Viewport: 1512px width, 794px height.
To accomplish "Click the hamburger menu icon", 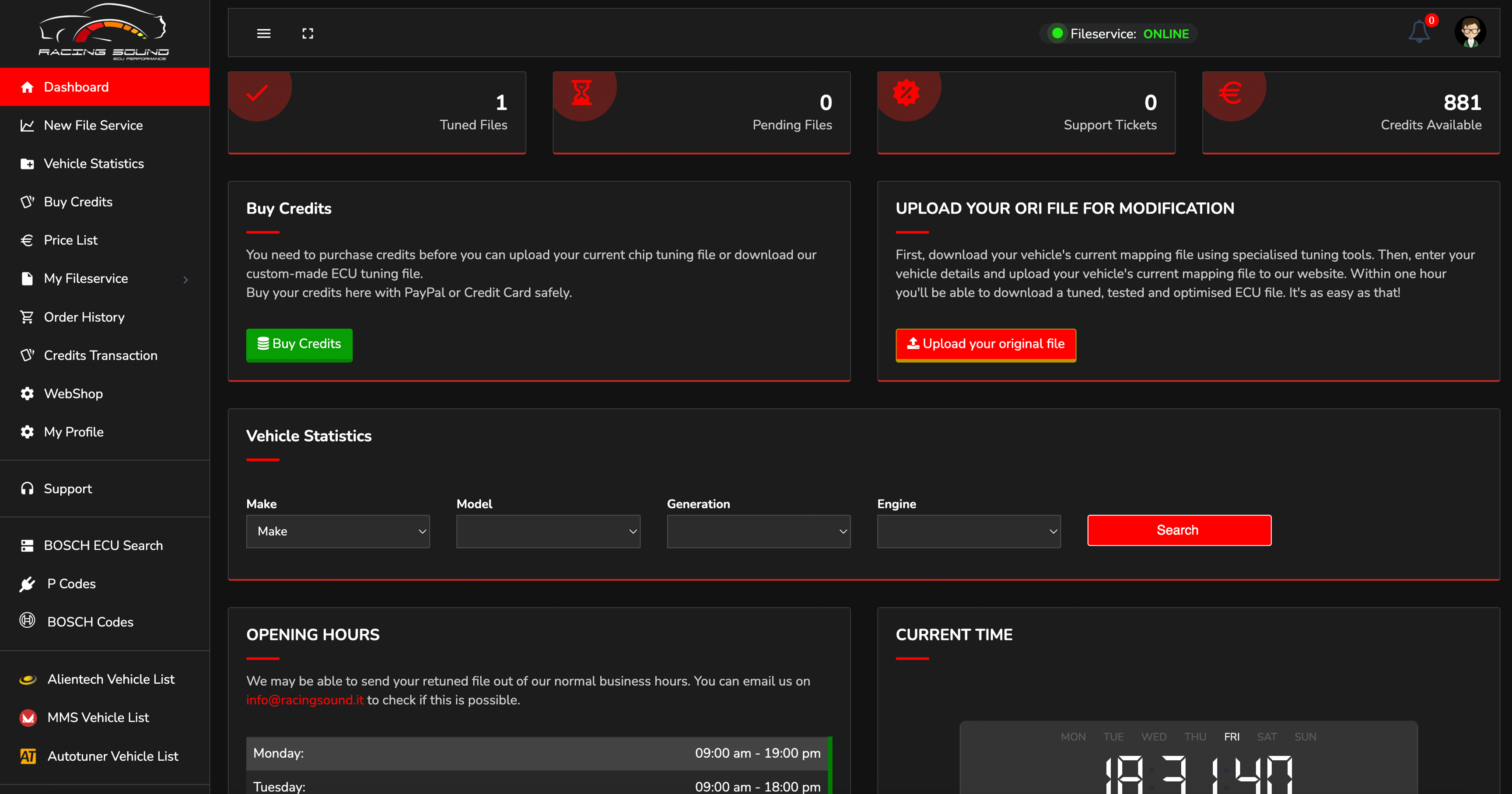I will [x=263, y=33].
